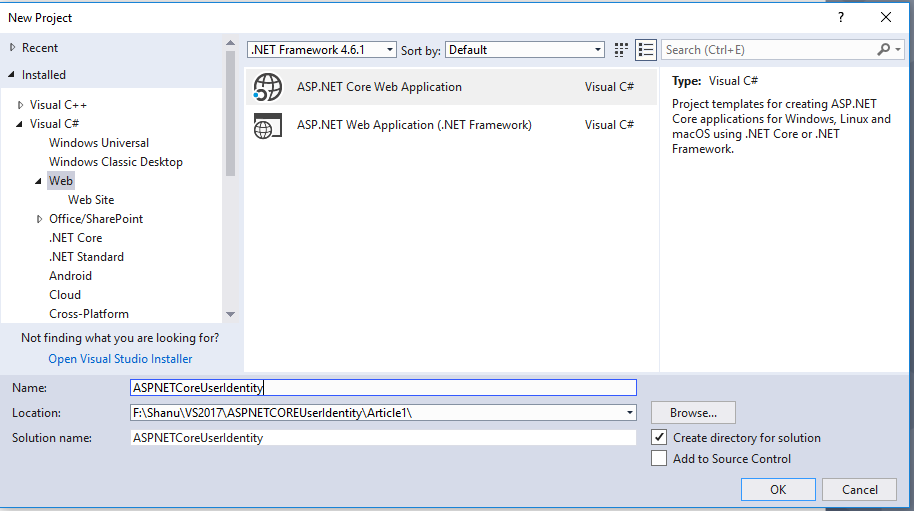The image size is (914, 511).
Task: Close the New Project dialog
Action: [885, 17]
